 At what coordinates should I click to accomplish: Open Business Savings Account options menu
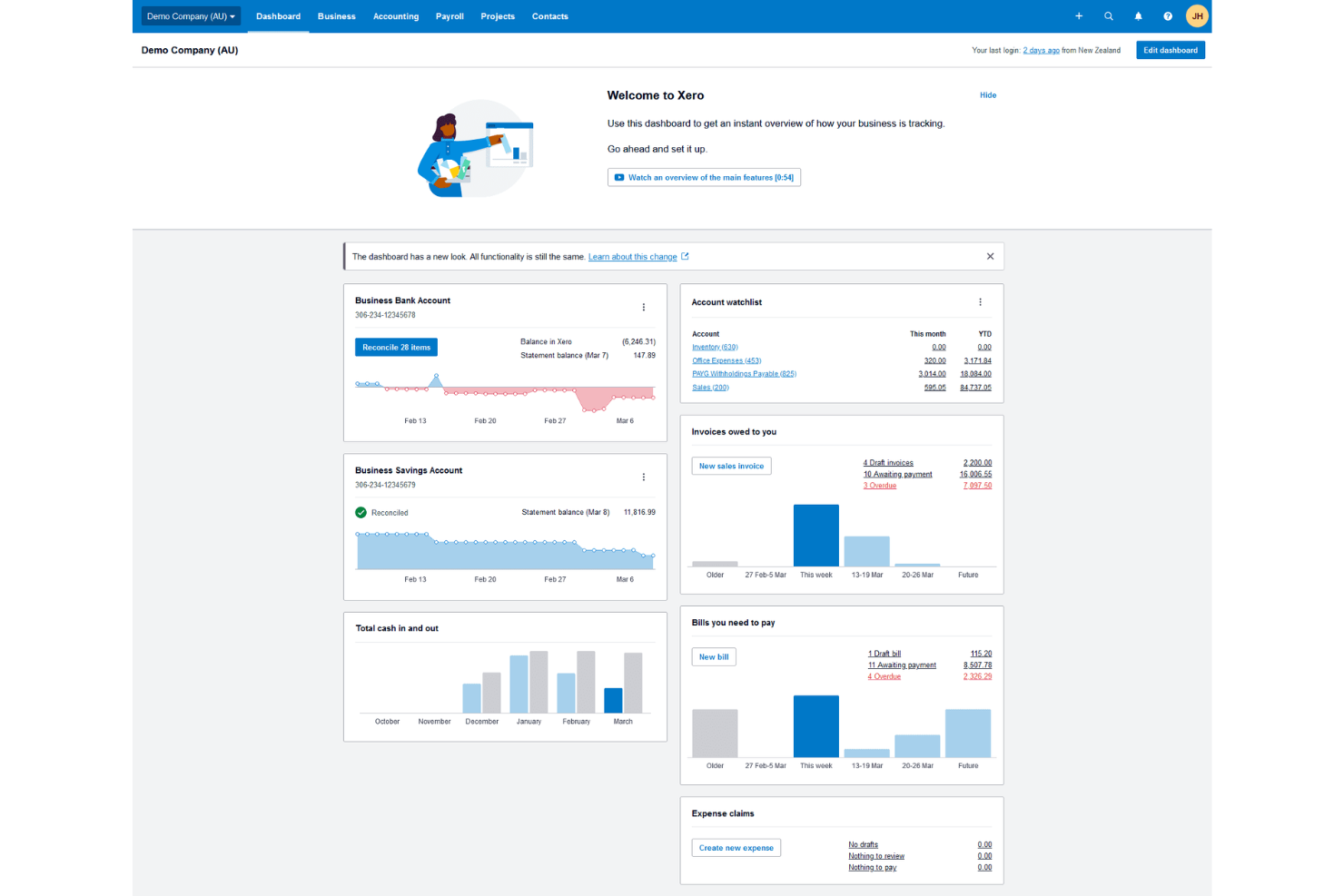644,478
